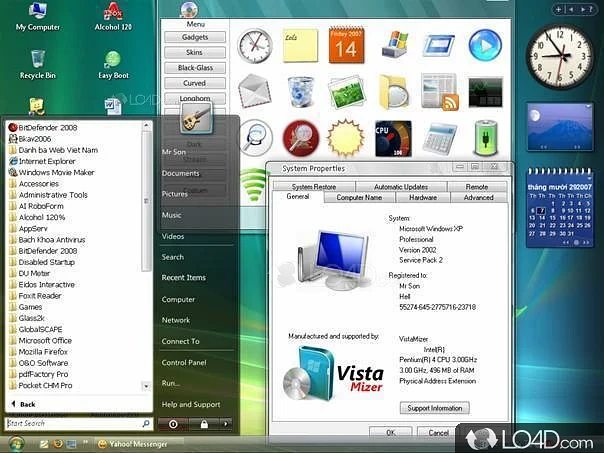This screenshot has width=604, height=453.
Task: Launch Easy Boot desktop shortcut
Action: (x=113, y=65)
